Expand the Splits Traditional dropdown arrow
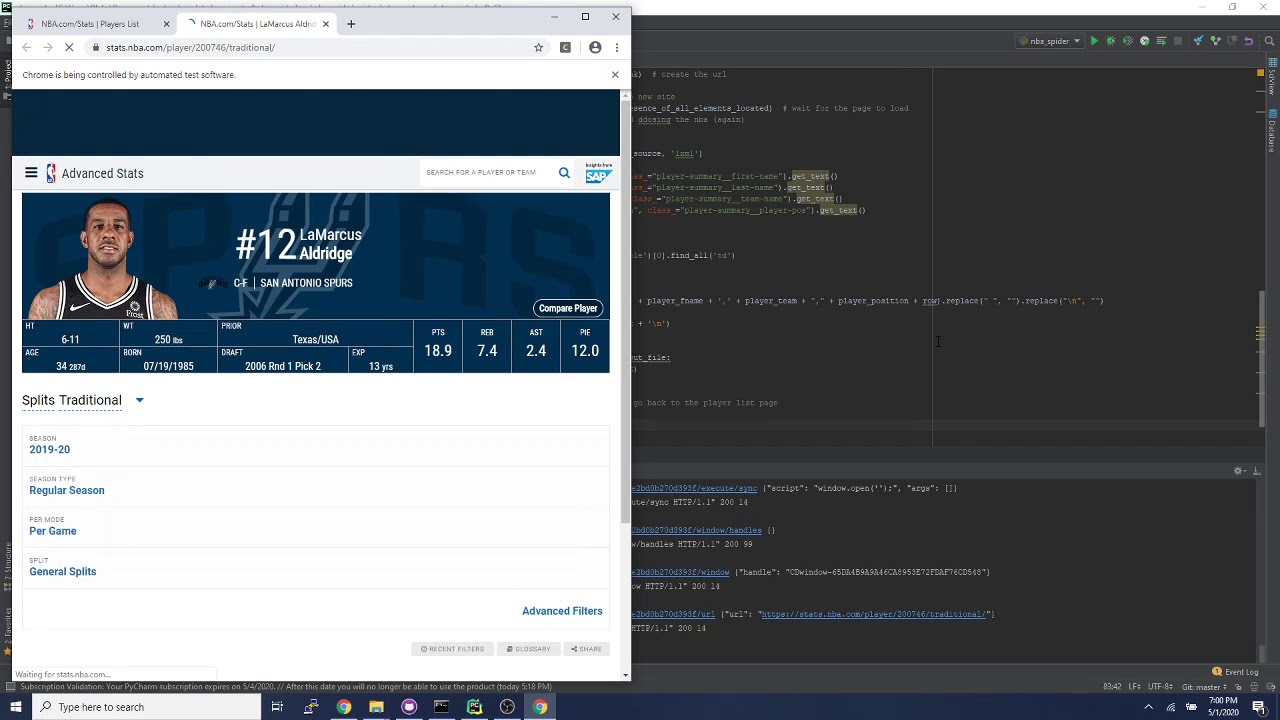Viewport: 1280px width, 720px height. pos(139,400)
